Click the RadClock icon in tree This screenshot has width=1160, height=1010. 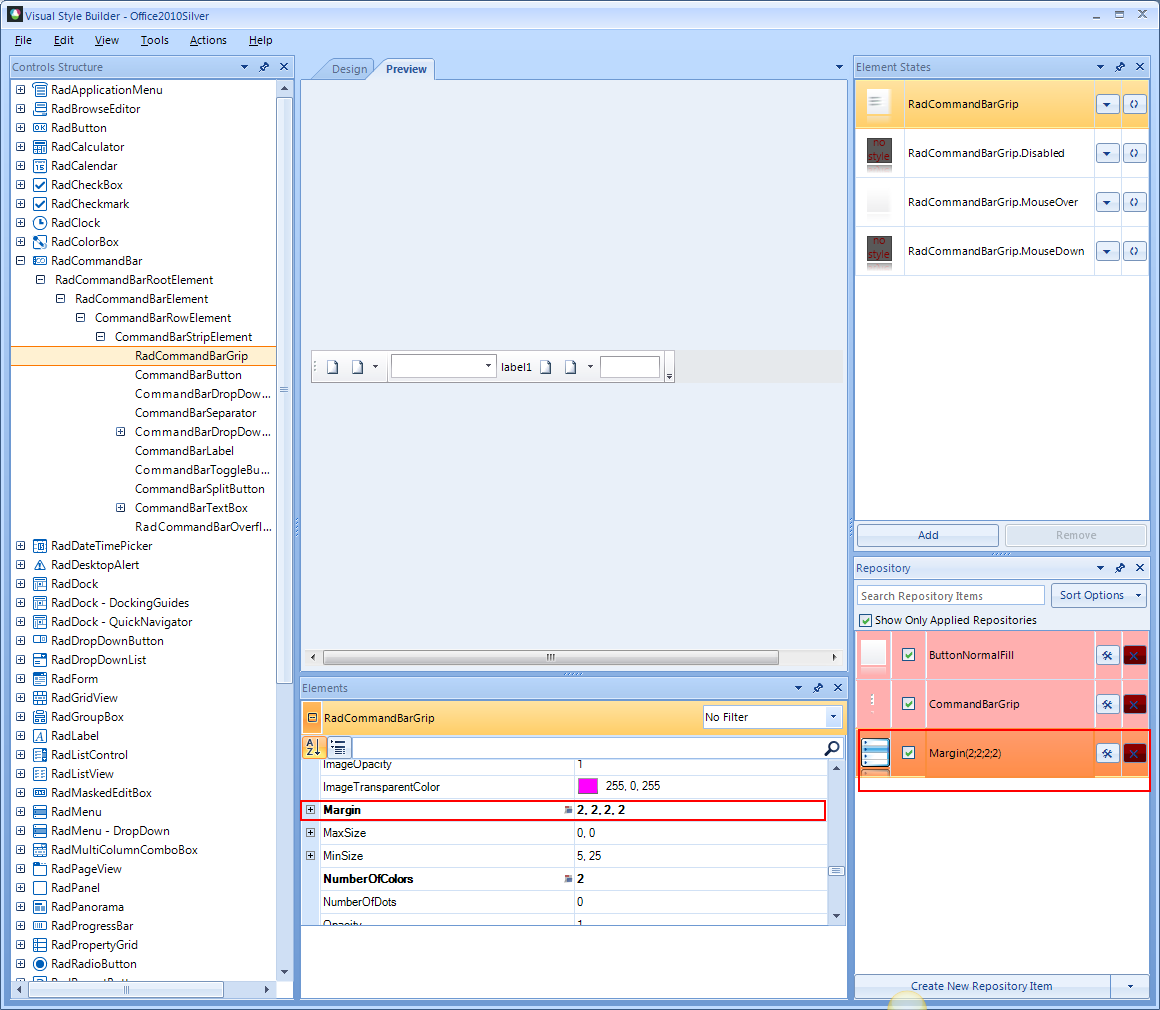(x=40, y=223)
